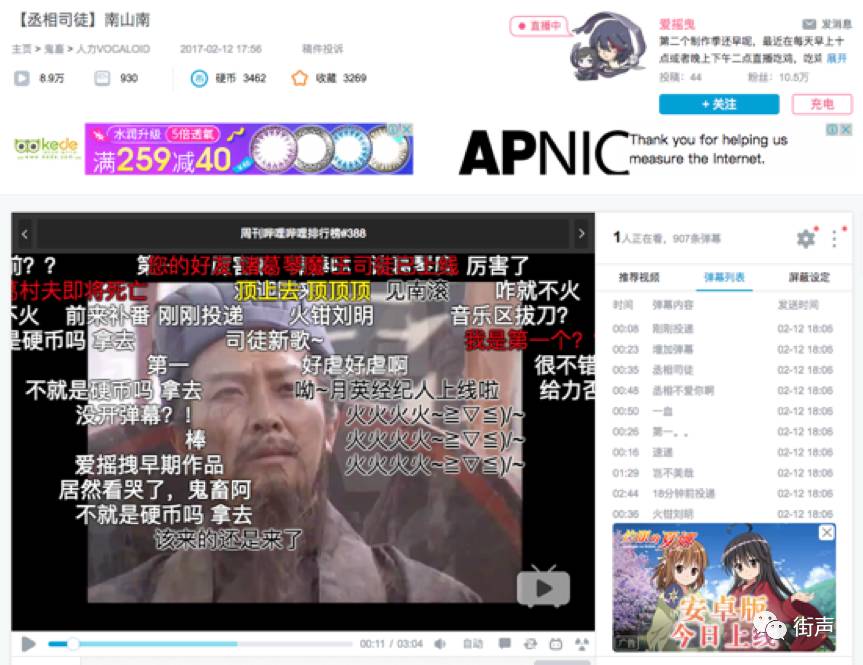Toggle danmaku display icon in player bar
Image resolution: width=863 pixels, height=665 pixels.
click(504, 644)
